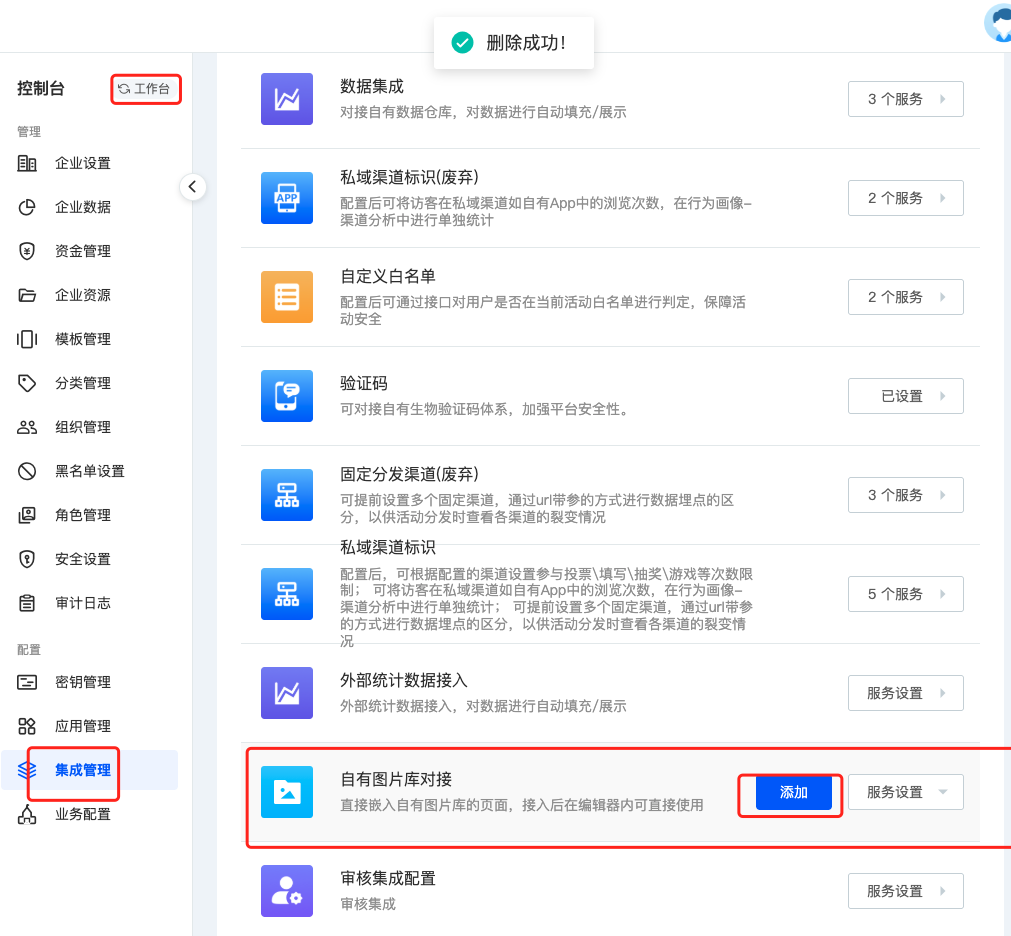Open the 已设置 dropdown for 验证码
This screenshot has height=936, width=1011.
pyautogui.click(x=905, y=396)
